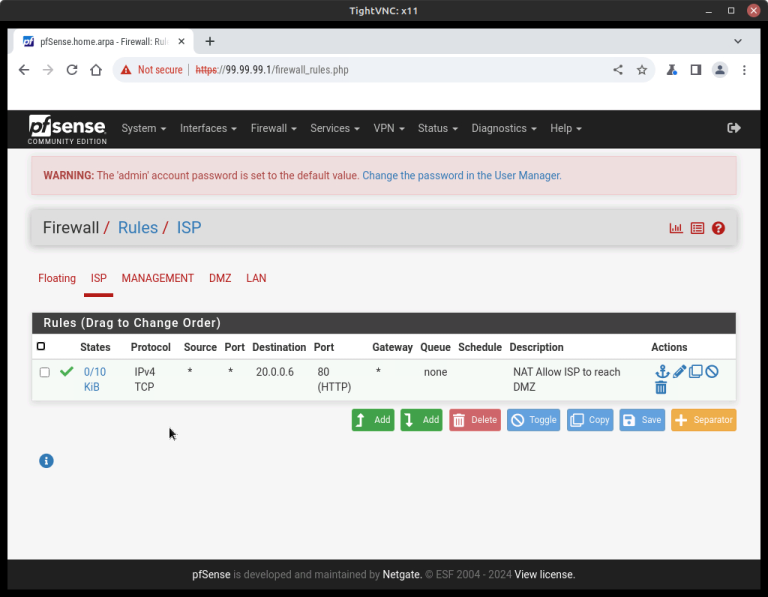Follow the Change the password link
Image resolution: width=768 pixels, height=597 pixels.
(461, 175)
